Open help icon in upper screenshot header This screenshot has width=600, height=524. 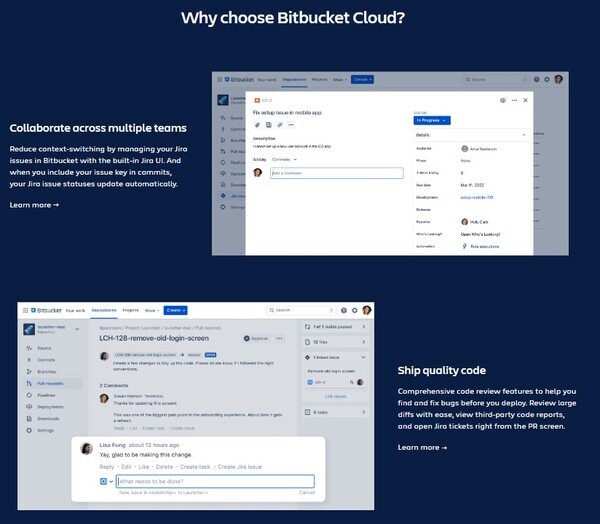536,80
